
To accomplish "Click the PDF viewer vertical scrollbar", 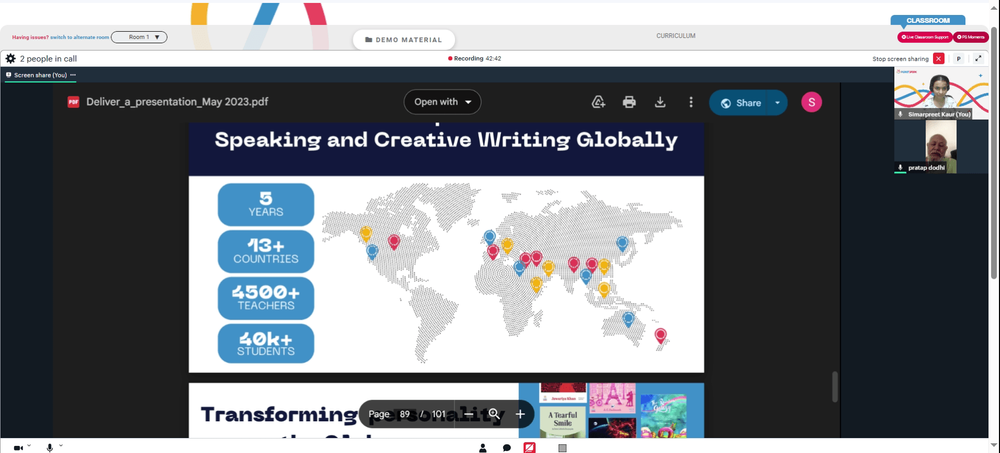I will [834, 387].
